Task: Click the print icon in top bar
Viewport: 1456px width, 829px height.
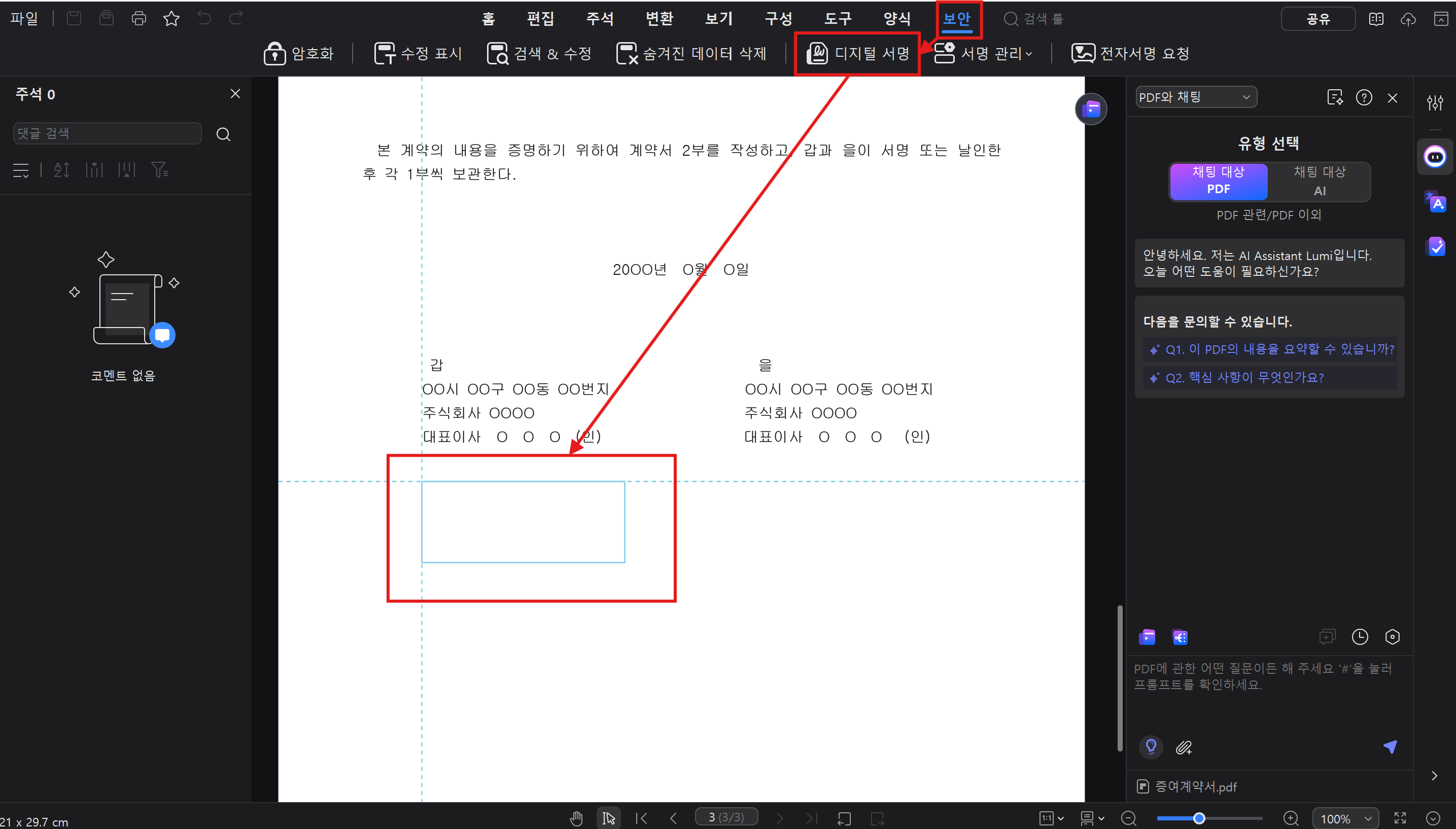Action: coord(139,18)
